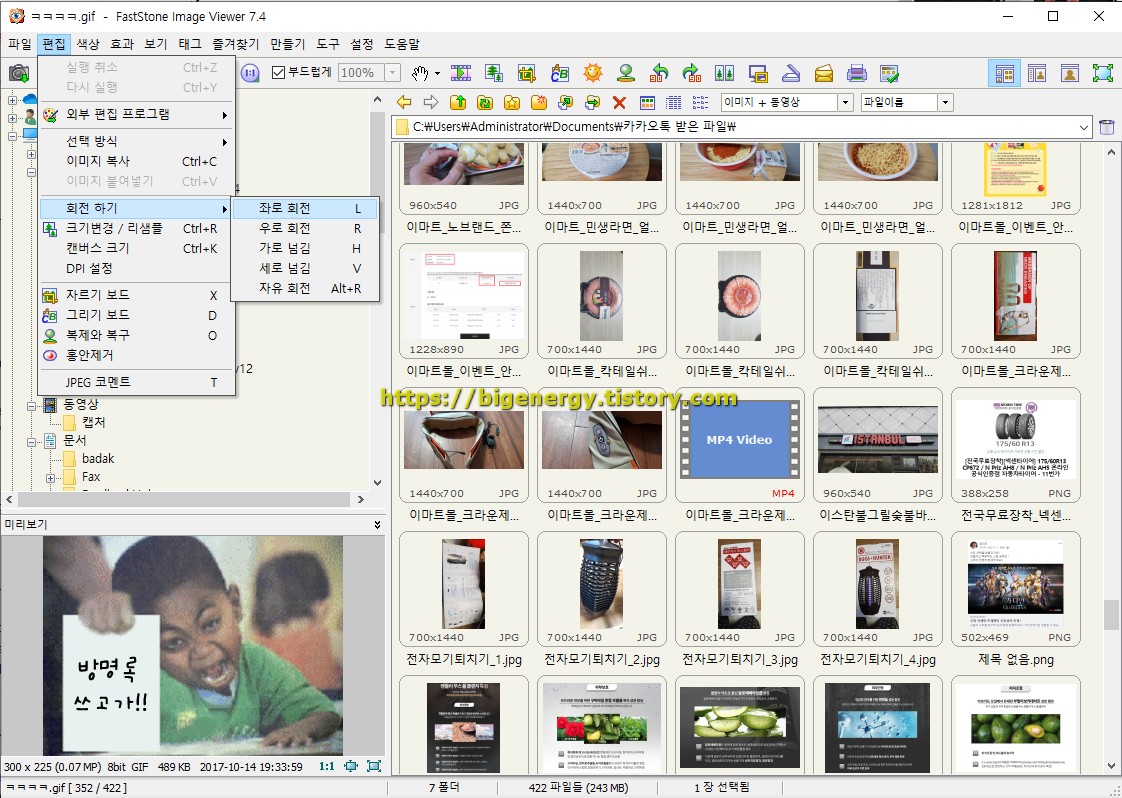Open the compare selected images icon
Viewport: 1122px width, 798px height.
[x=724, y=73]
